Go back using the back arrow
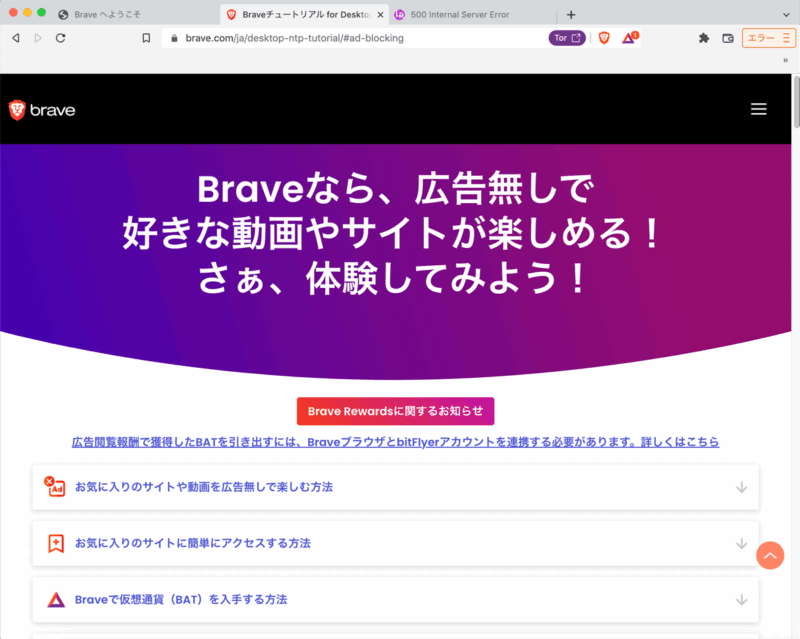 tap(15, 38)
